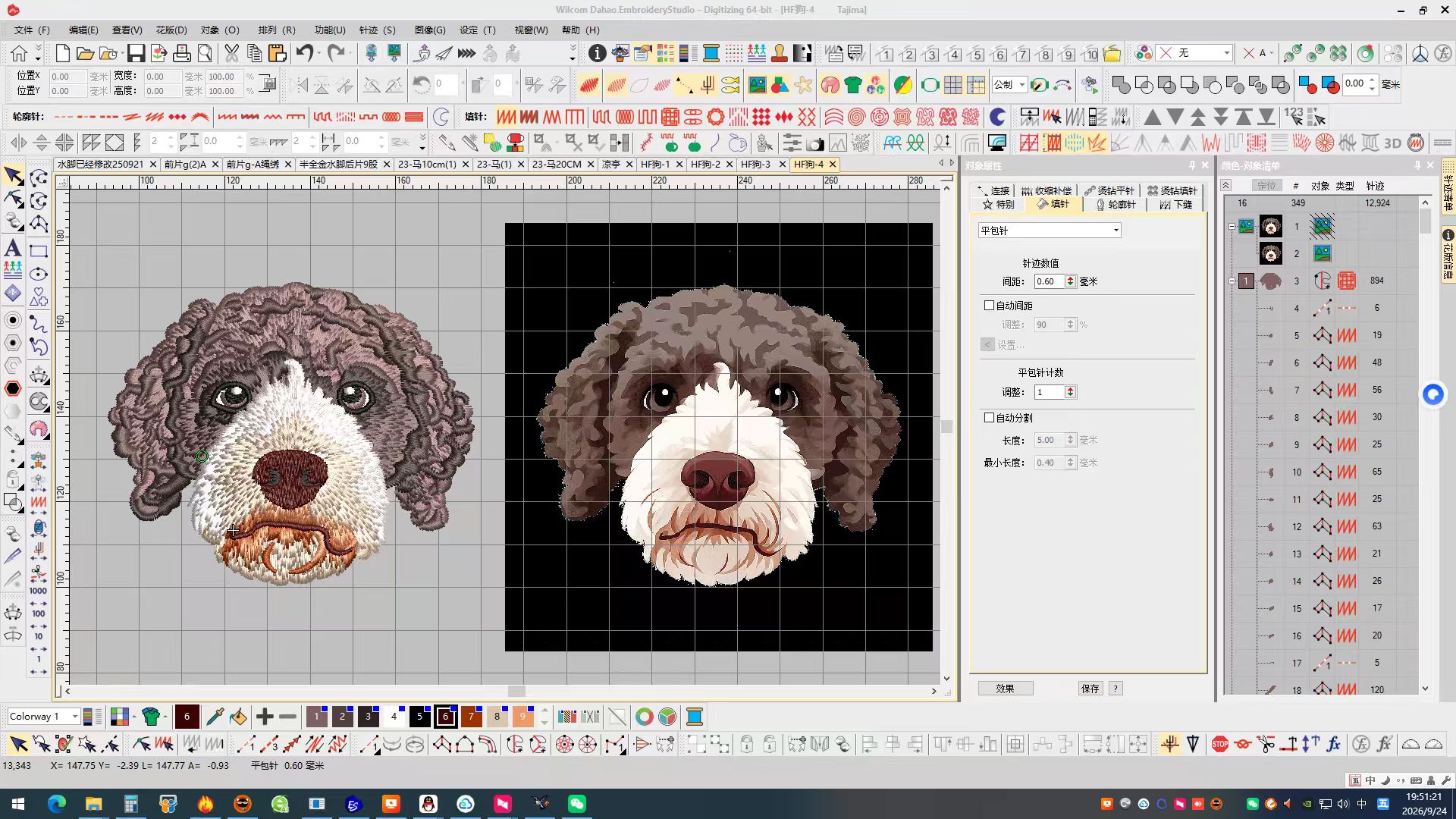Save the design with floppy disk icon
The image size is (1456, 819).
click(136, 54)
